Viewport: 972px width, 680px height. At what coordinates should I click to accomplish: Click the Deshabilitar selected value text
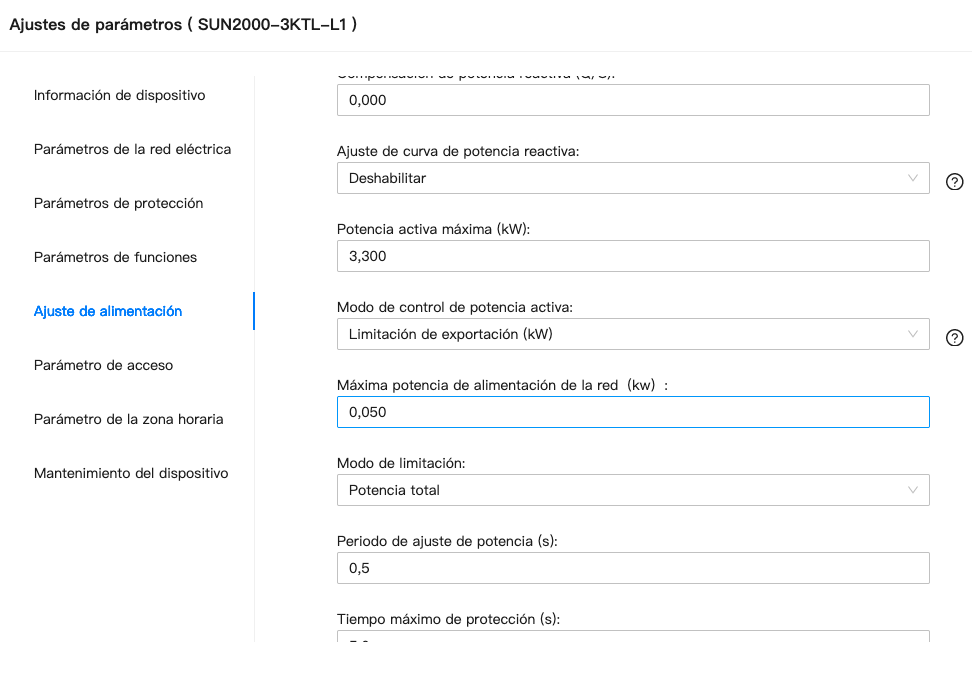tap(387, 179)
